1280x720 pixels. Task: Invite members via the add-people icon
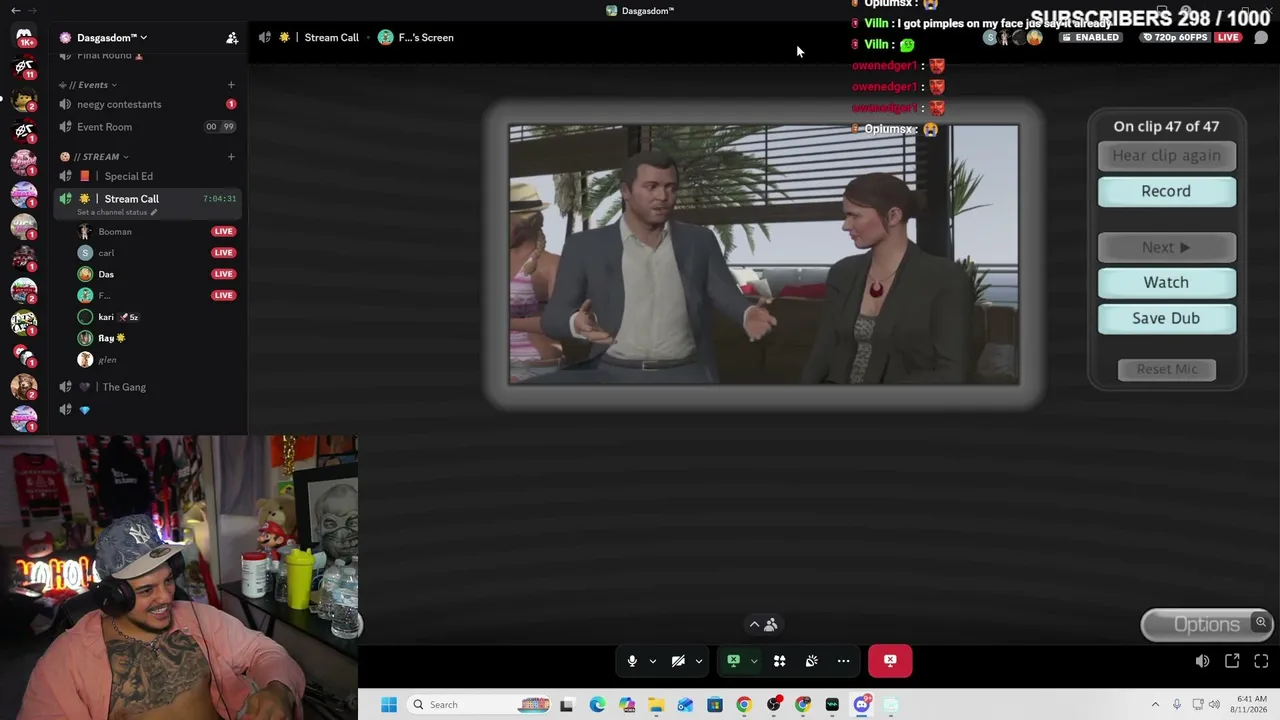click(232, 38)
